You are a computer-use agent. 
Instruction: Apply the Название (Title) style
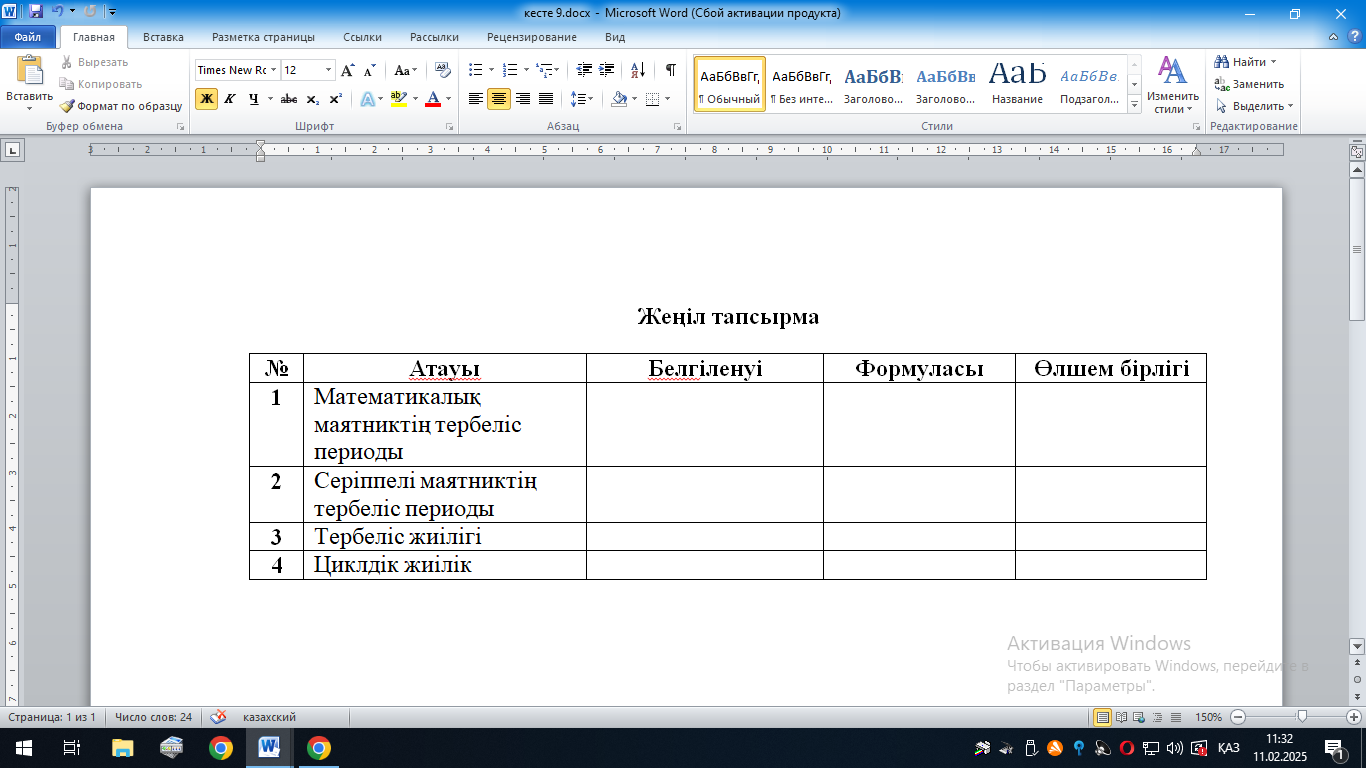pos(1018,84)
